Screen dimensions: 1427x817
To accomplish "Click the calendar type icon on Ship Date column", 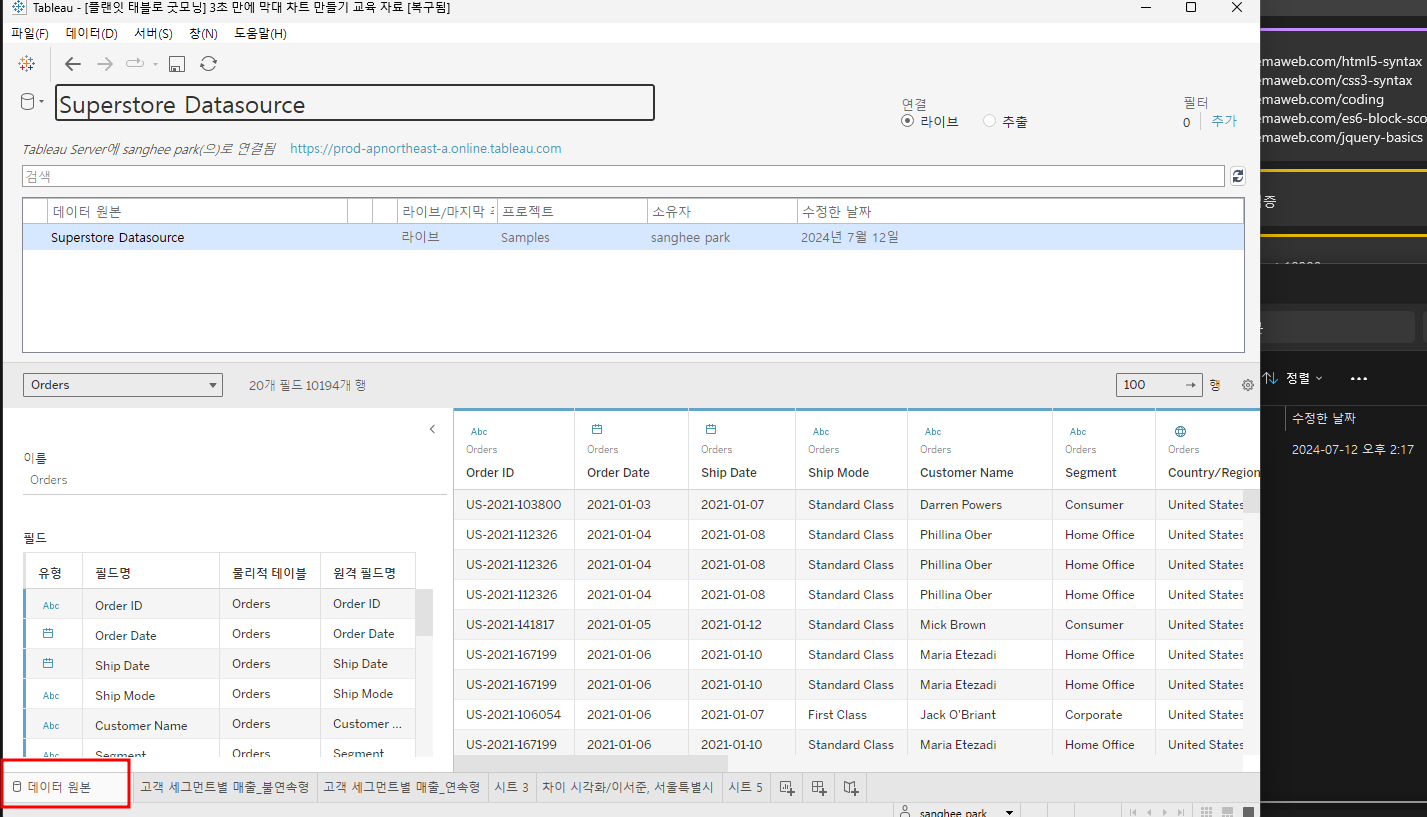I will pyautogui.click(x=711, y=430).
